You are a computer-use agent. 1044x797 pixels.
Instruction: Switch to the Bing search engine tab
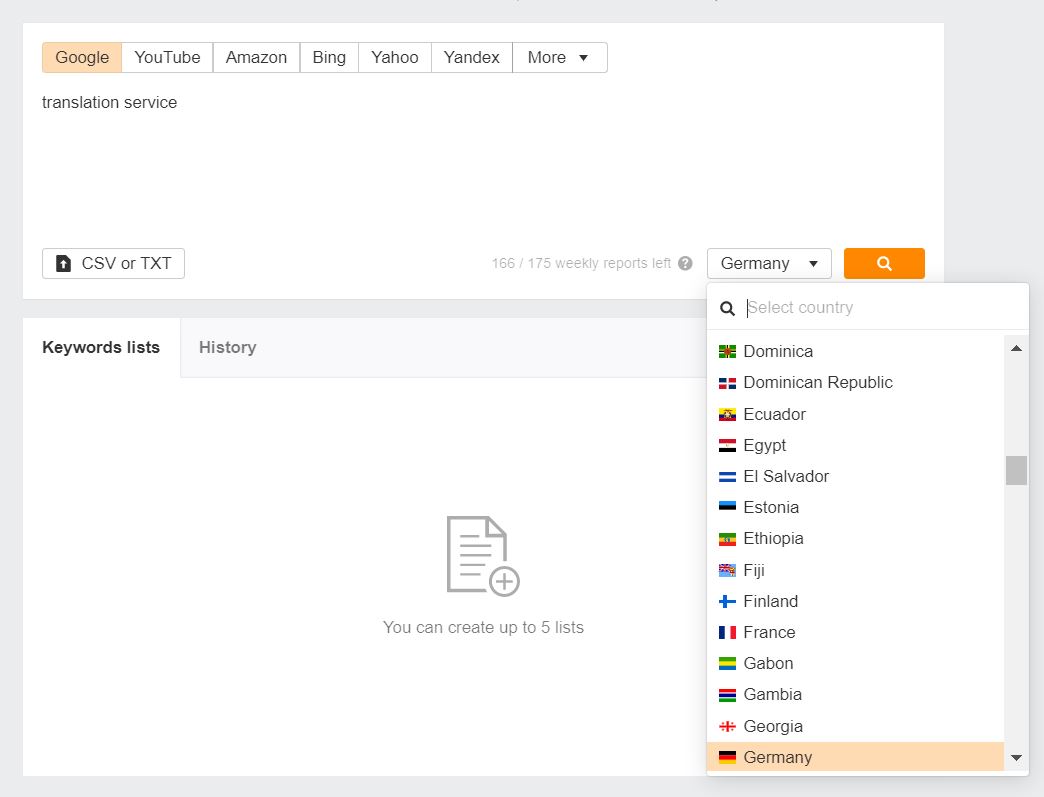point(329,57)
